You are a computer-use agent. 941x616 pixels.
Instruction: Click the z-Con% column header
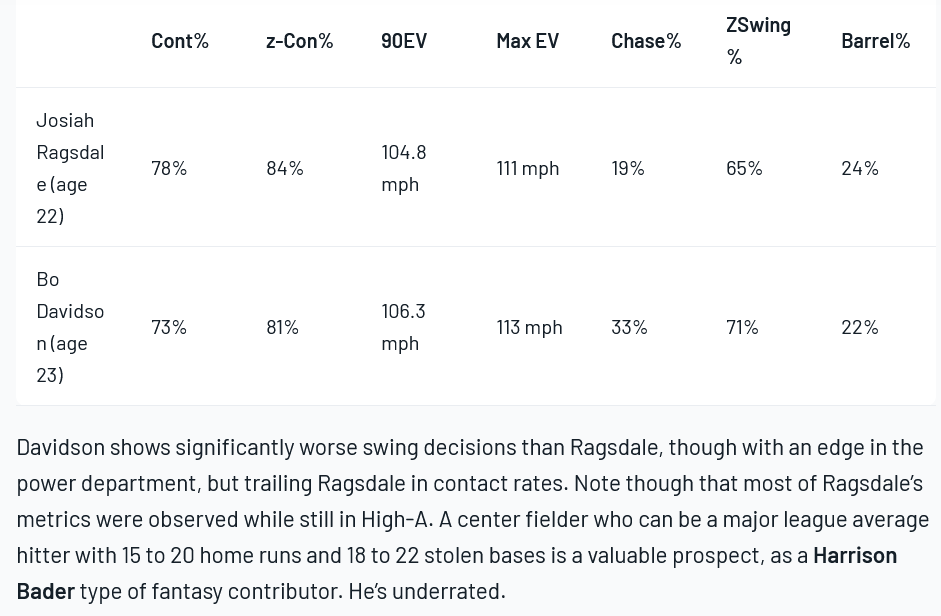tap(299, 41)
